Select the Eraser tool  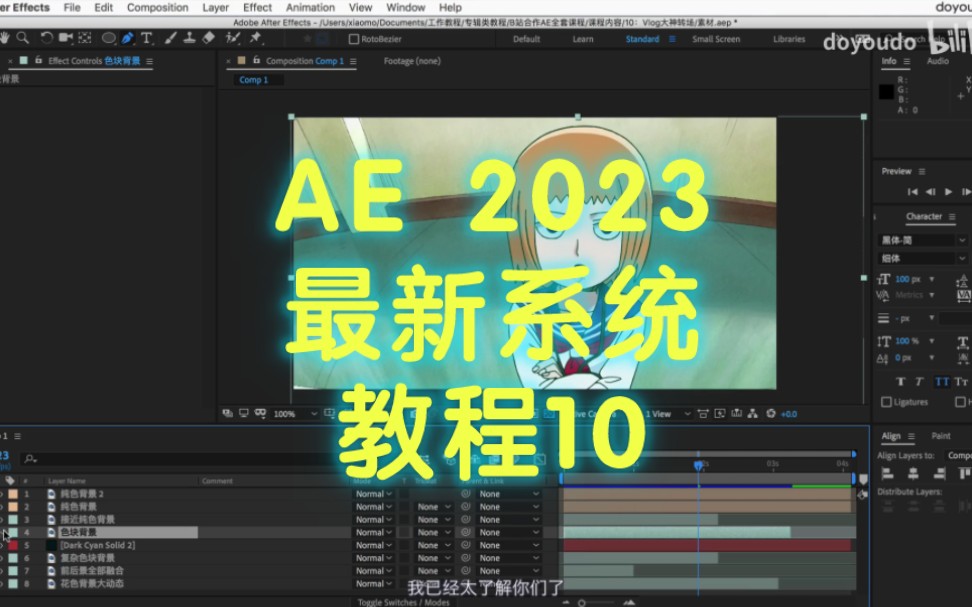tap(208, 38)
